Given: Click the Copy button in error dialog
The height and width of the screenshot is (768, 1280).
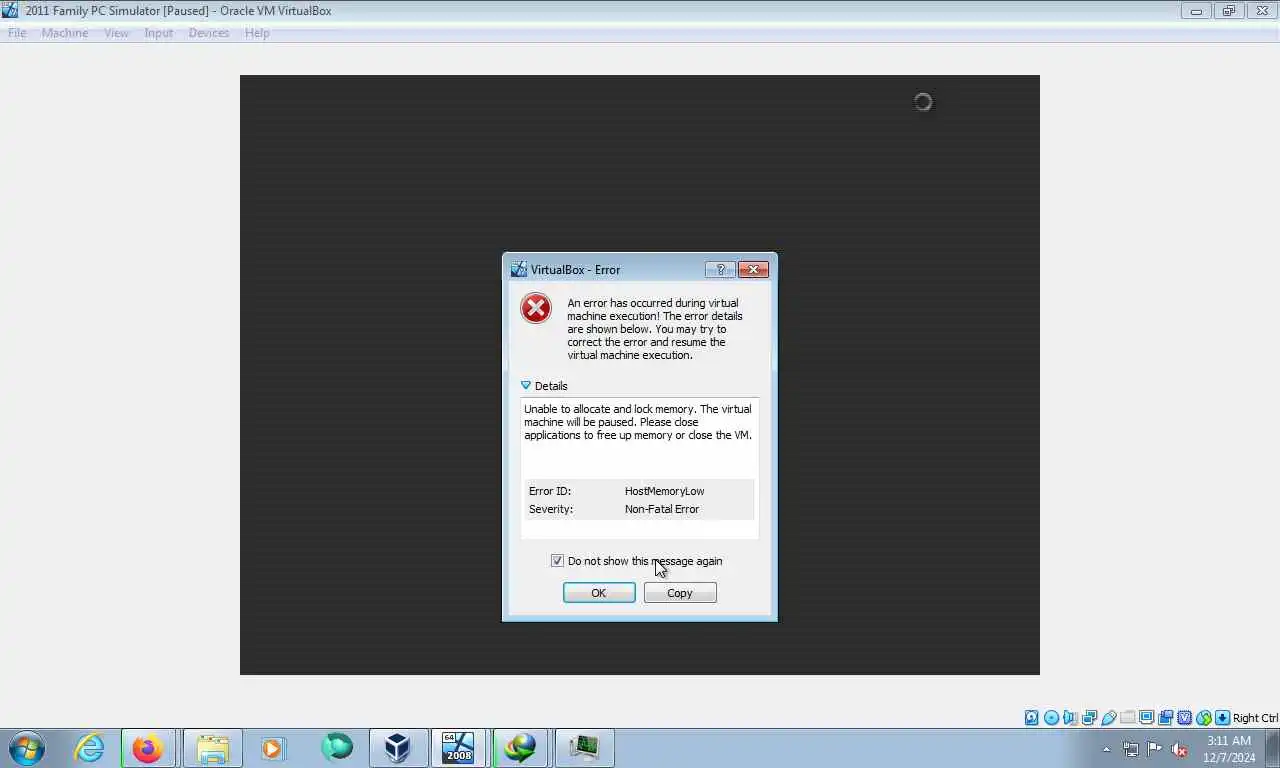Looking at the screenshot, I should [x=680, y=593].
